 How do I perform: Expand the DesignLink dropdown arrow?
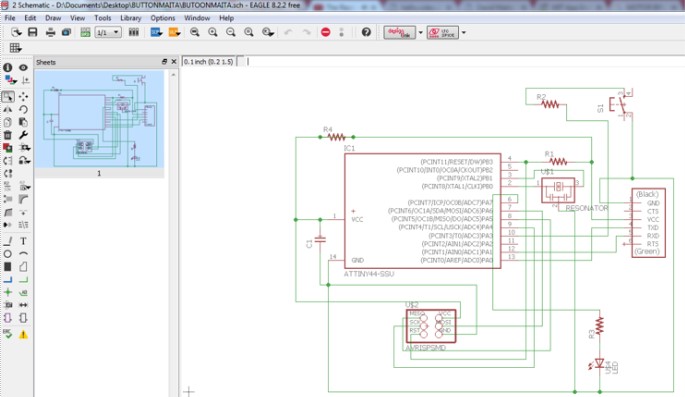pos(420,32)
